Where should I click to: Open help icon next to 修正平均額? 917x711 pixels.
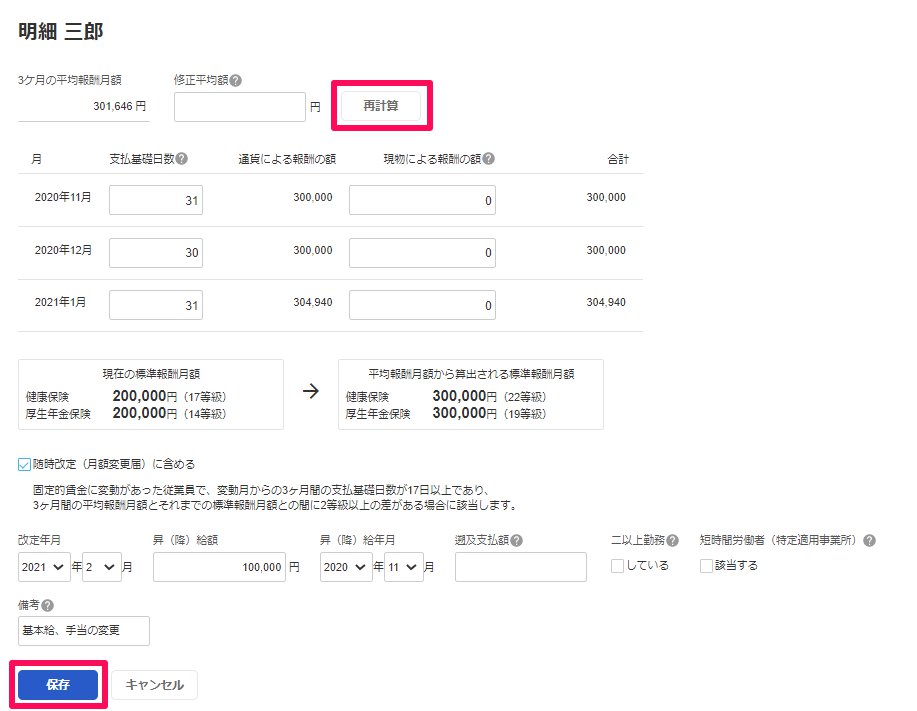(x=236, y=81)
